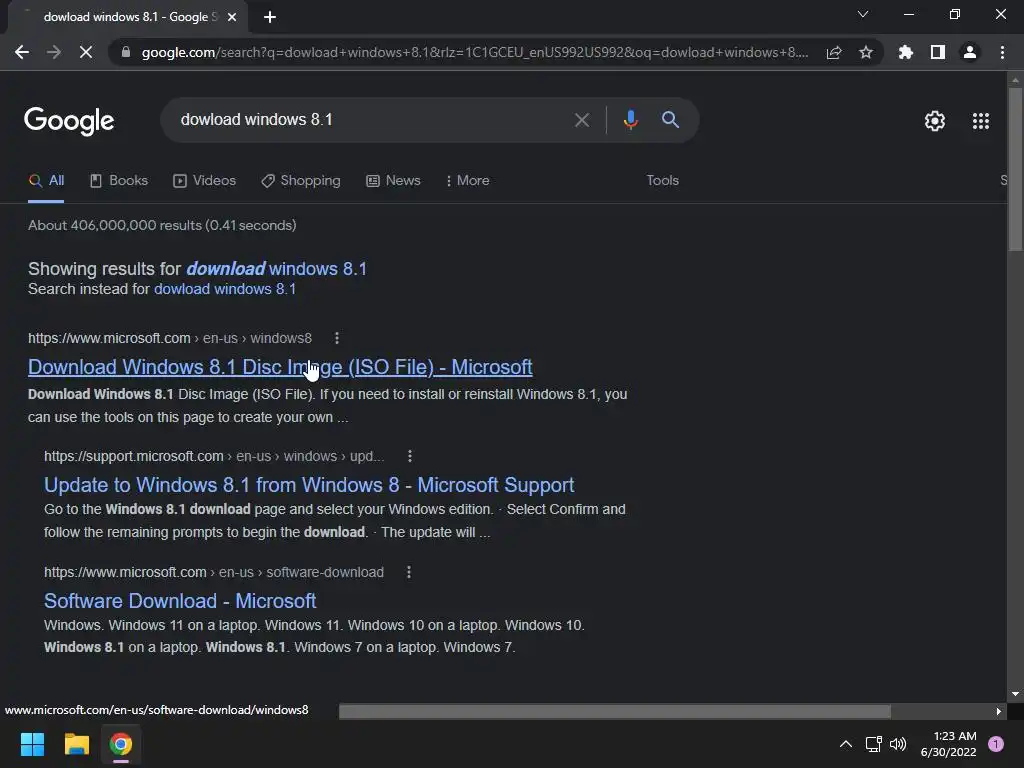
Task: Click corrected 'download windows 8.1' link
Action: tap(276, 269)
